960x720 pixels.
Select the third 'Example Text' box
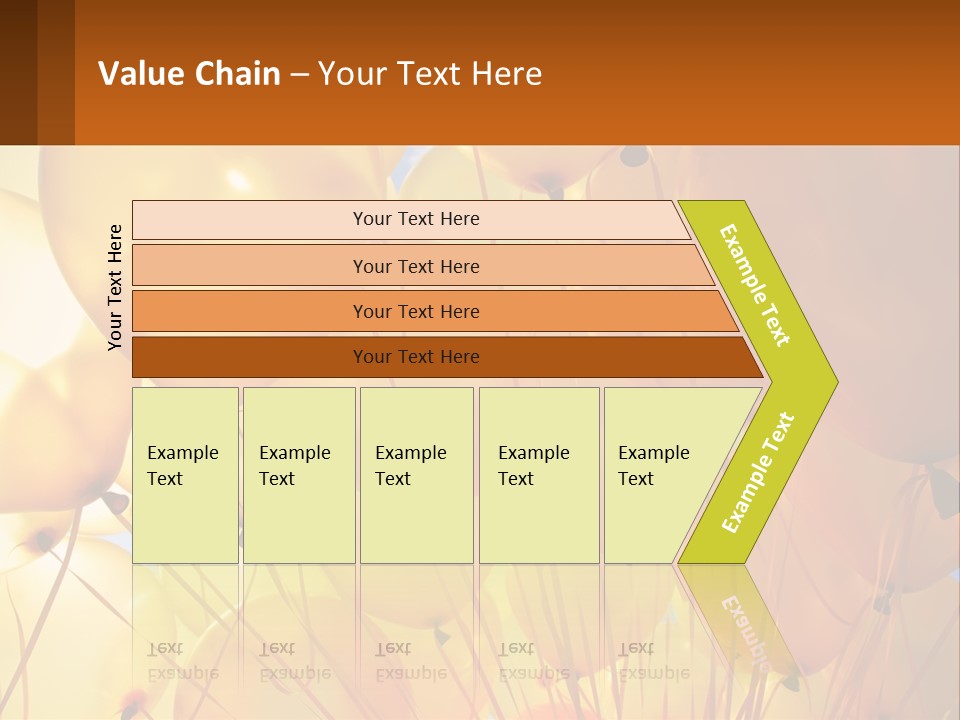click(x=415, y=474)
